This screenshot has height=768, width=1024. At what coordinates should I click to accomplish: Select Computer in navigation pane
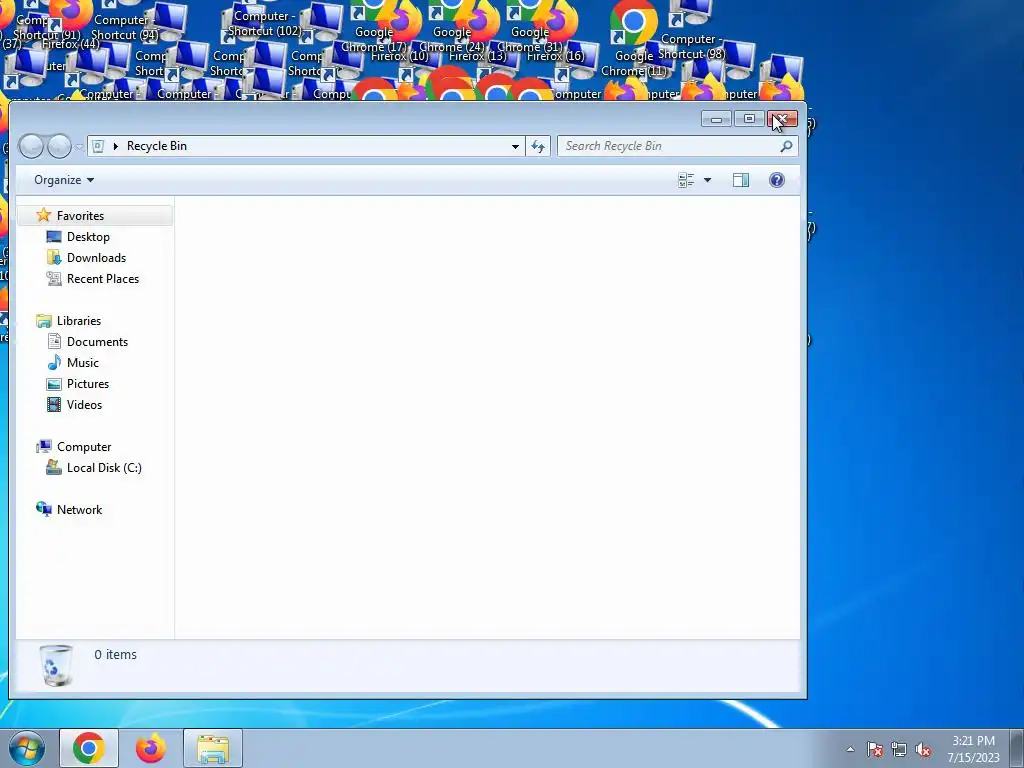[84, 447]
